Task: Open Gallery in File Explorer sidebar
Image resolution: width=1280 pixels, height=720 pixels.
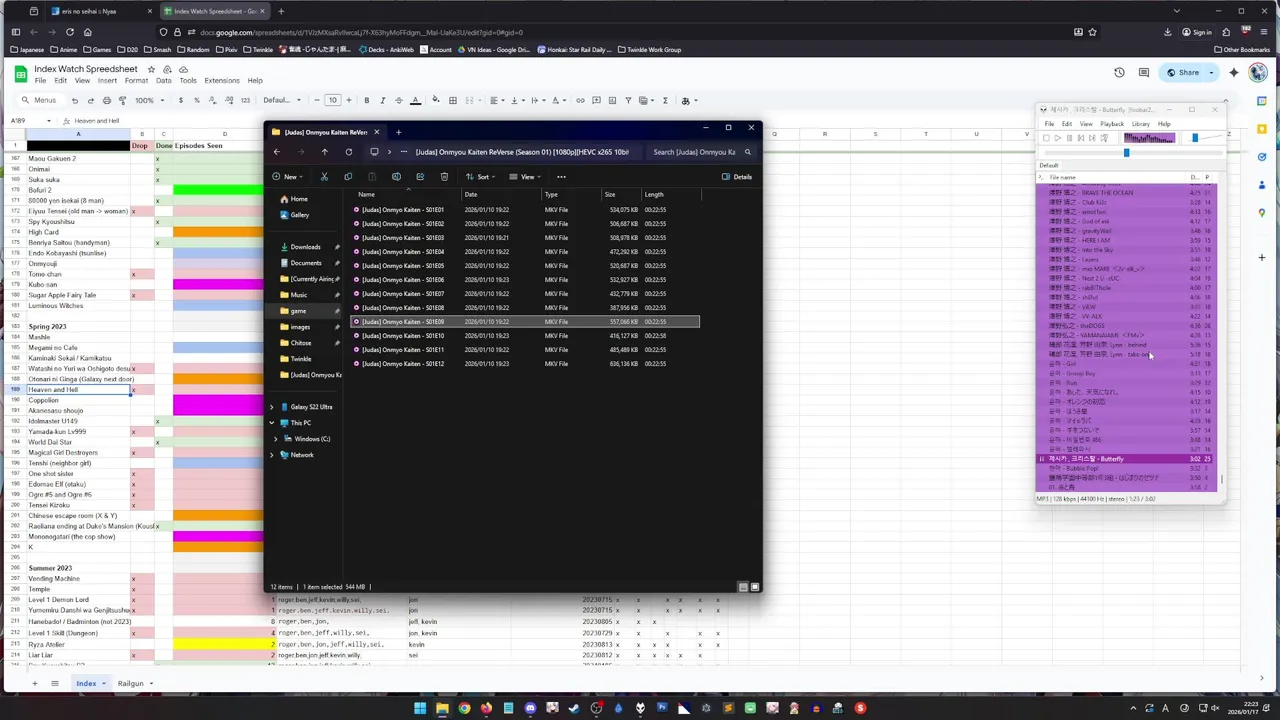Action: tap(299, 215)
